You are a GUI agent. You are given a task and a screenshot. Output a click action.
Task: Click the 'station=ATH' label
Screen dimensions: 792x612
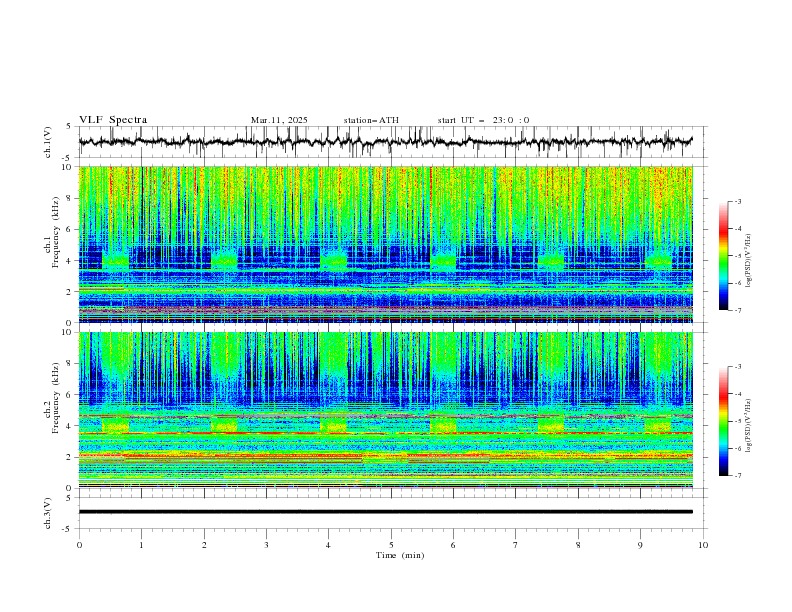371,120
